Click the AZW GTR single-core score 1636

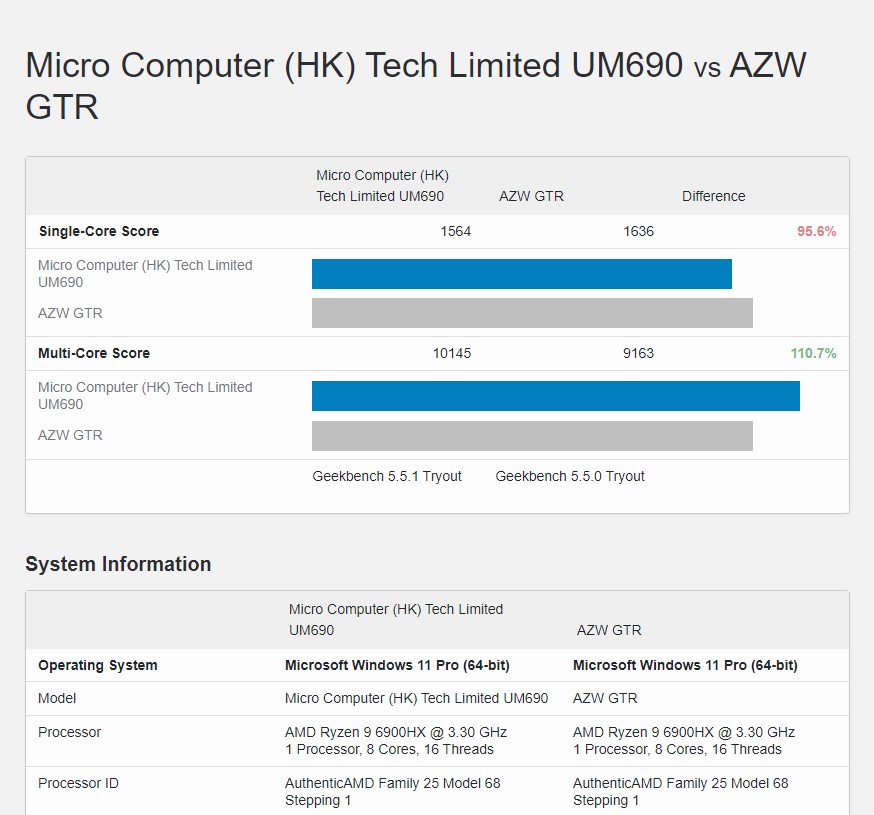(638, 231)
